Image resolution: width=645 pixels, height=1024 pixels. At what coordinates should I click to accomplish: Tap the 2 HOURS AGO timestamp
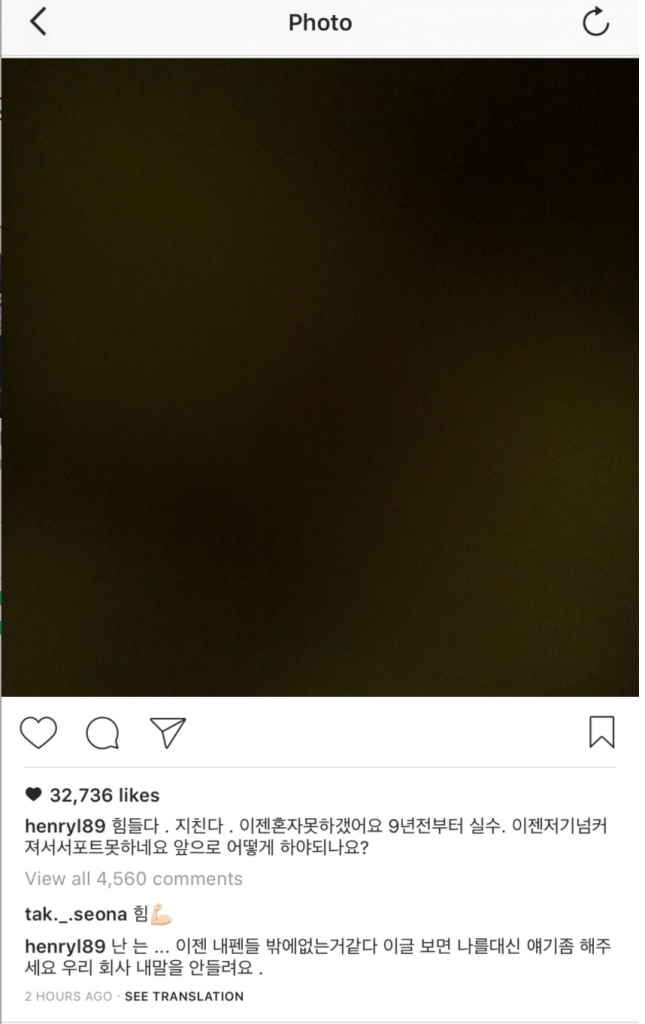(x=69, y=996)
